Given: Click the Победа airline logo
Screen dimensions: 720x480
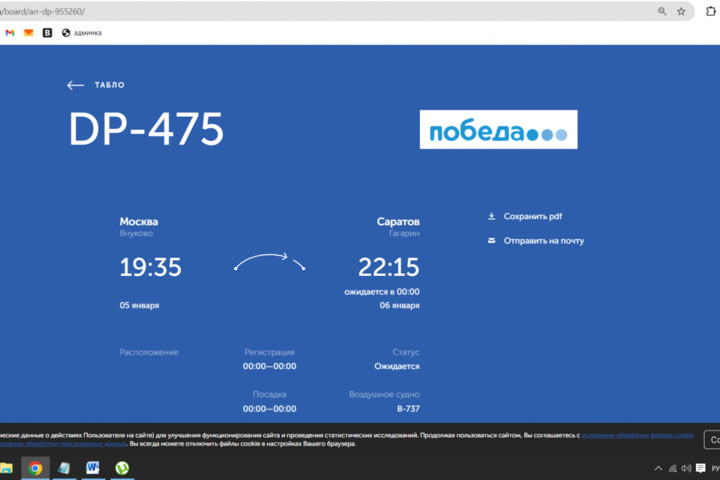Looking at the screenshot, I should click(x=498, y=130).
